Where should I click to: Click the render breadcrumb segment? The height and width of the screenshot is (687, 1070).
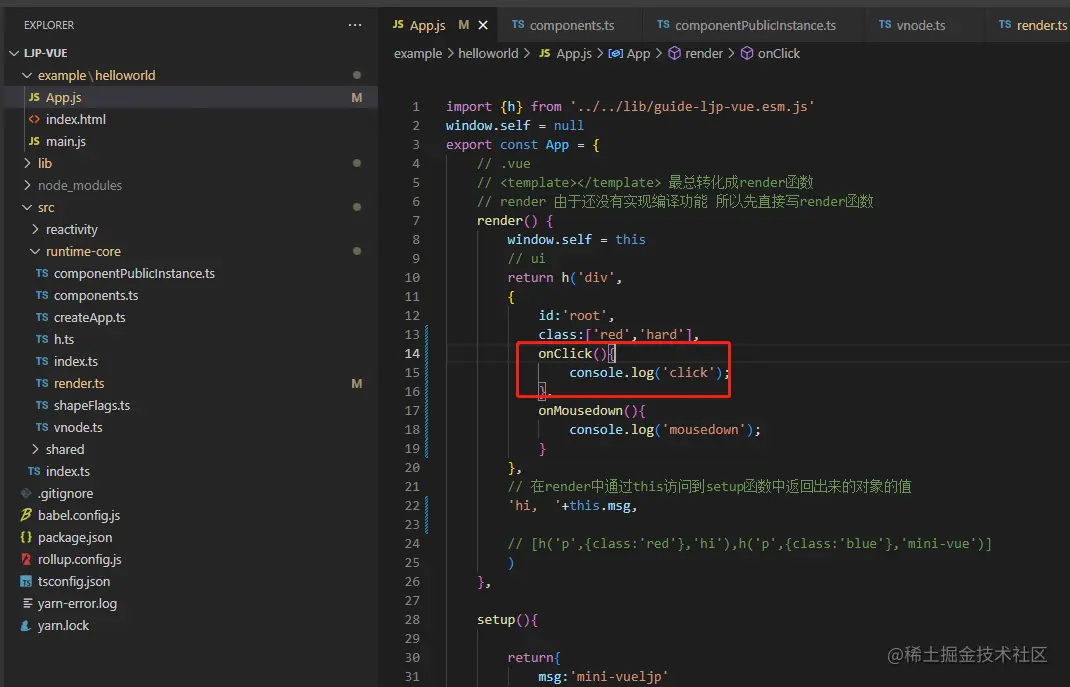click(704, 53)
